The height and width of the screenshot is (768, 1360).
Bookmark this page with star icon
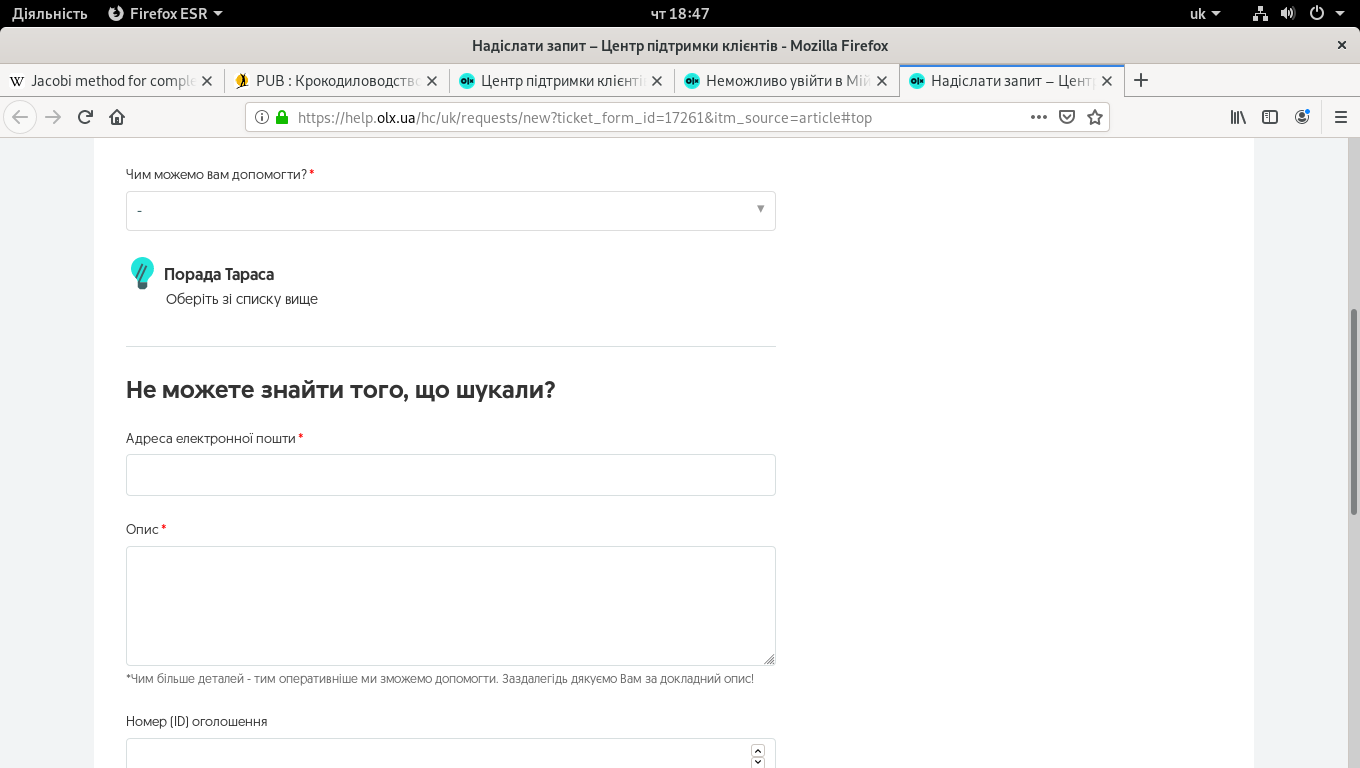1095,117
